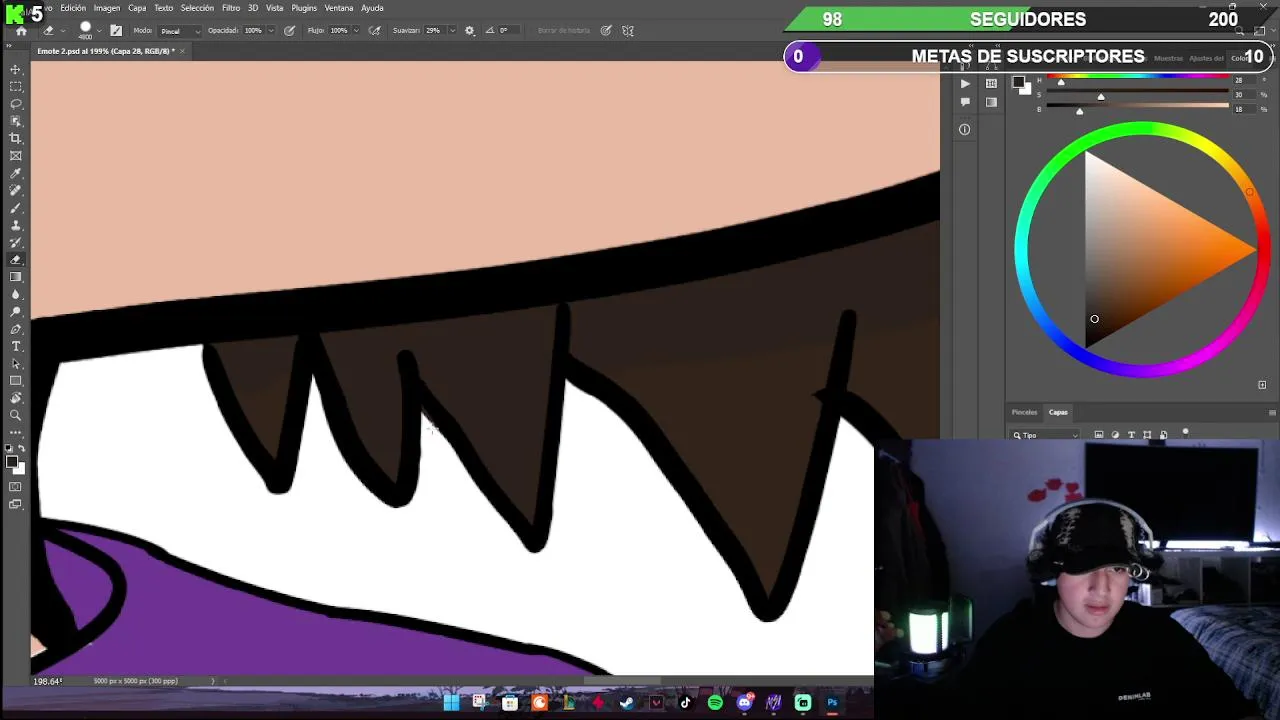1280x720 pixels.
Task: Toggle Quick Mask mode
Action: point(16,487)
